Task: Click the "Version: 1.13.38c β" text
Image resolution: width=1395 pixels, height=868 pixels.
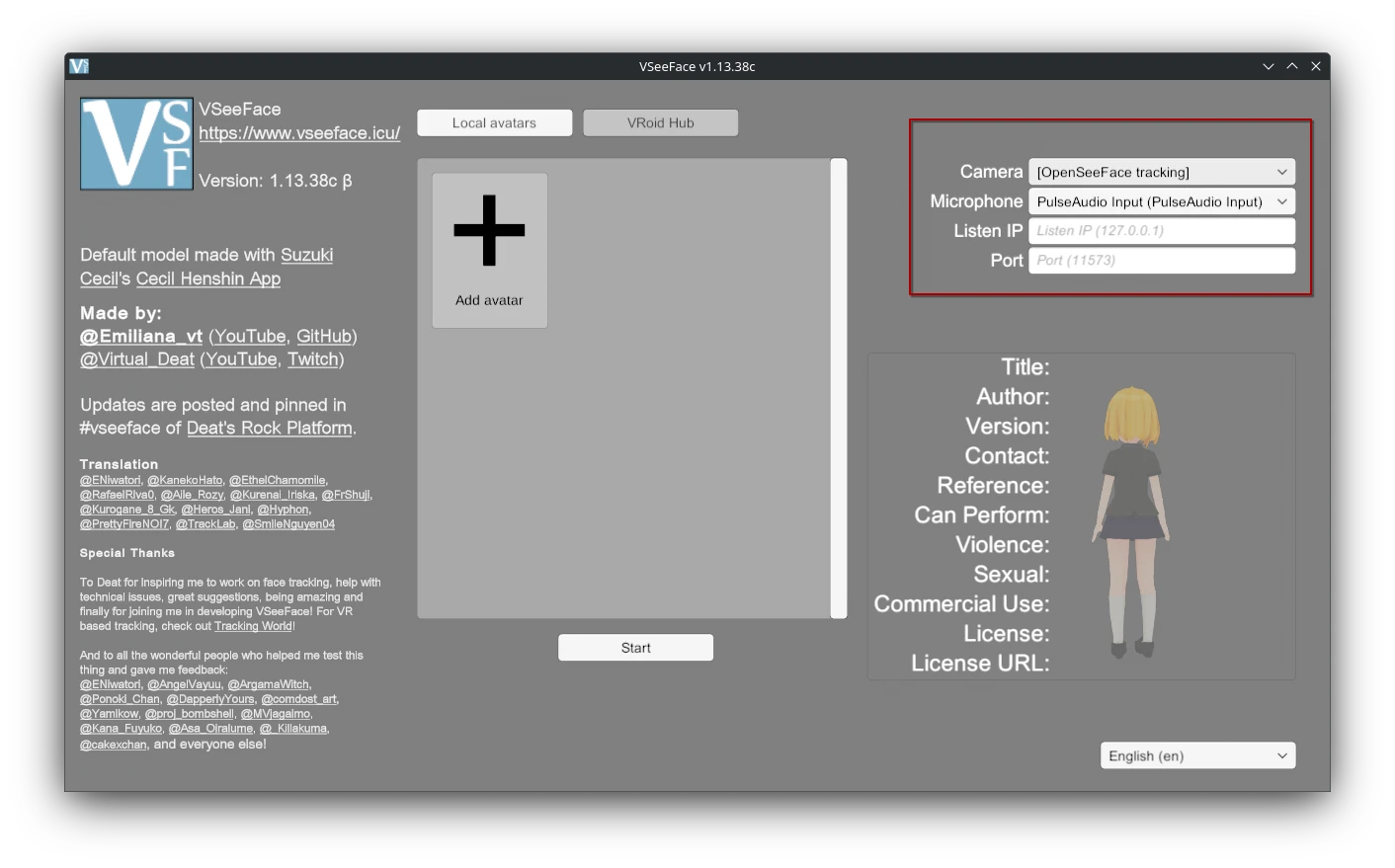Action: click(276, 181)
